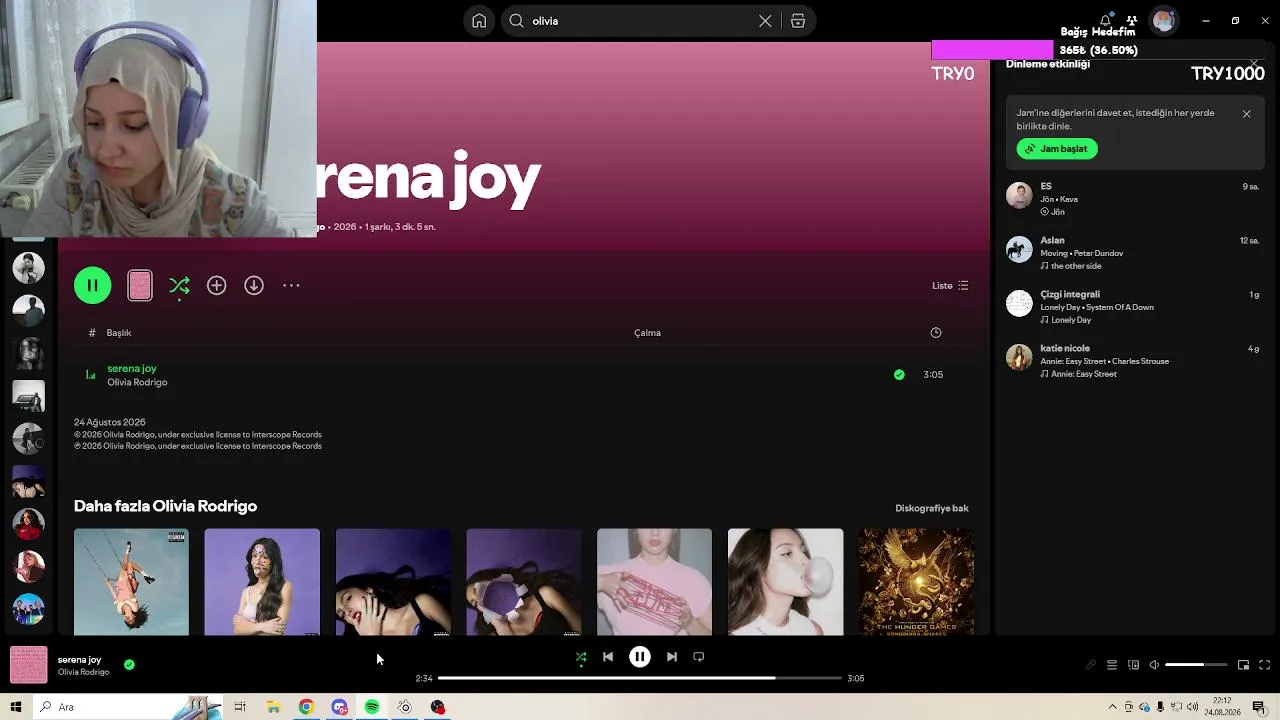
Task: Open the user profile avatar menu
Action: 1163,20
